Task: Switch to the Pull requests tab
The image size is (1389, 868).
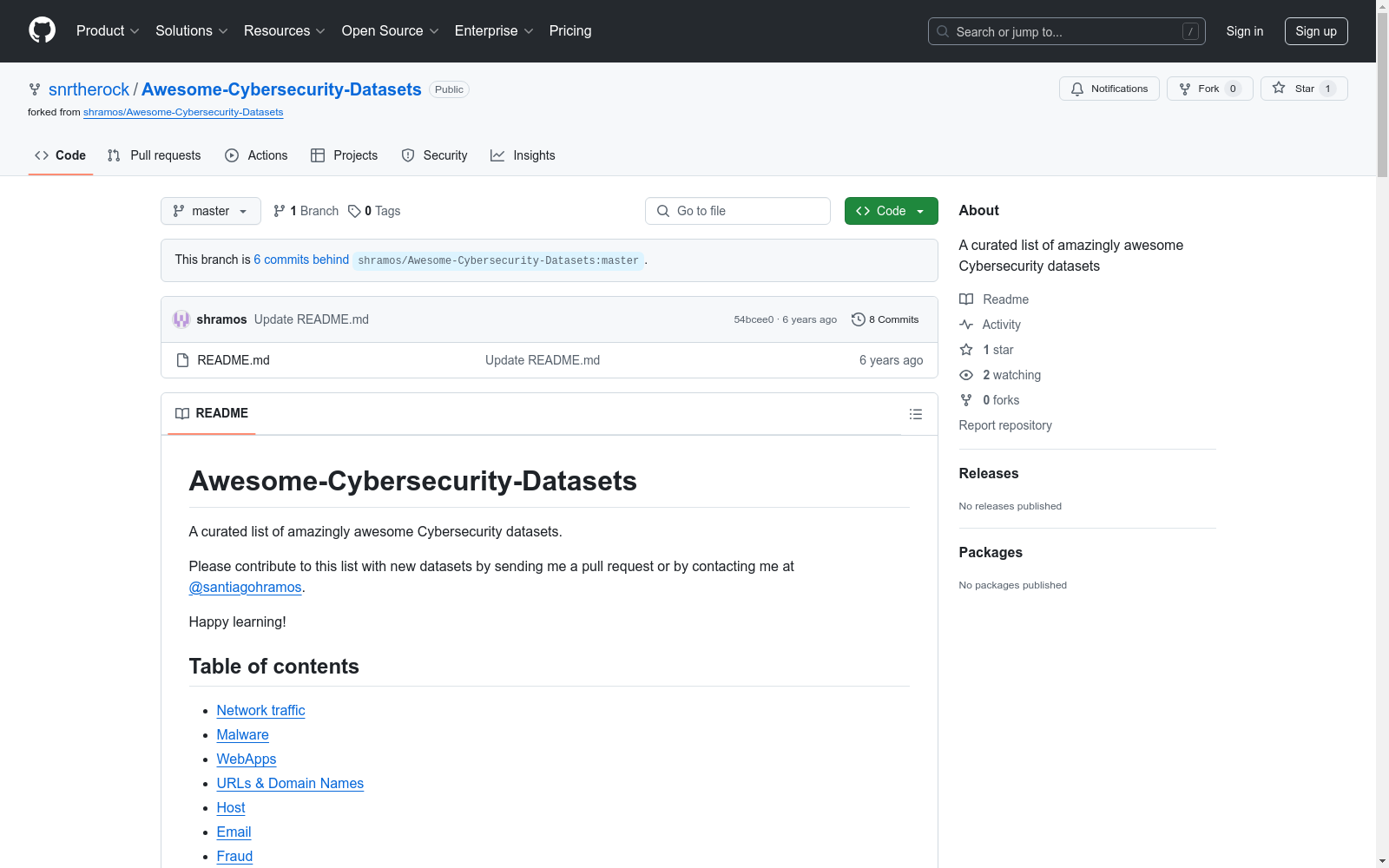Action: click(x=155, y=155)
